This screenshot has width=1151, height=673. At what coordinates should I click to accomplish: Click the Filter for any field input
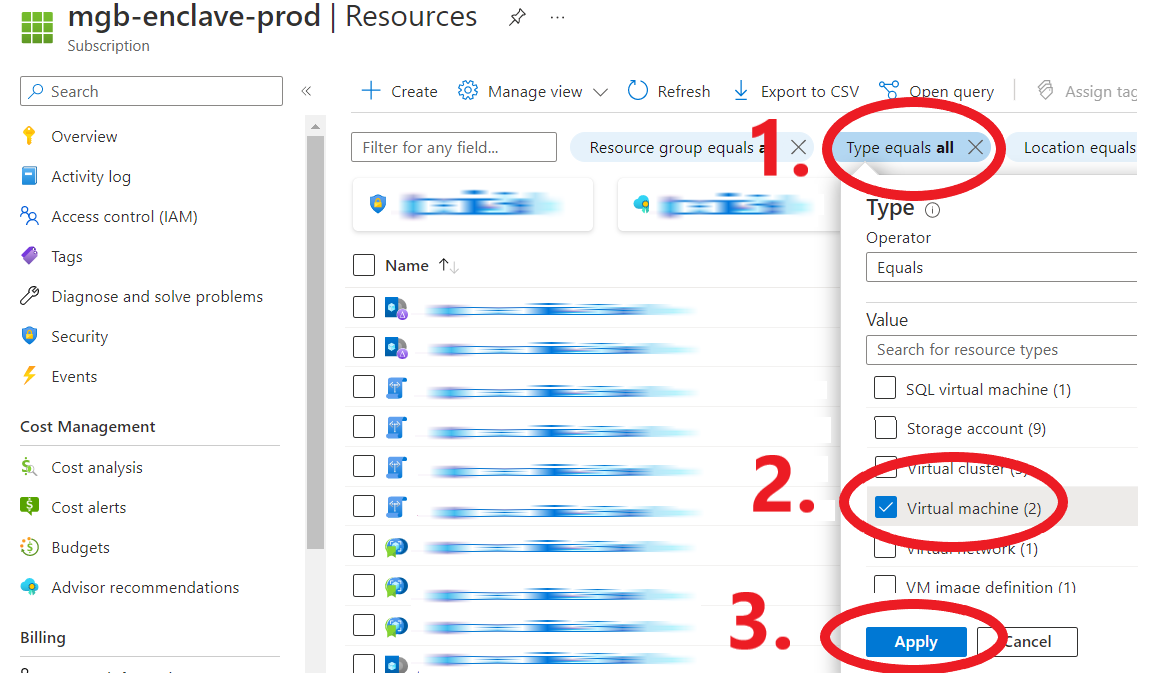click(x=454, y=147)
